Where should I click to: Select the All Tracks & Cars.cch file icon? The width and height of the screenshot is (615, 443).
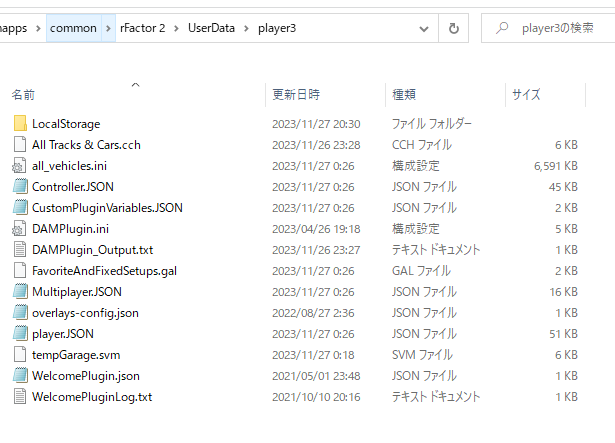tap(20, 144)
